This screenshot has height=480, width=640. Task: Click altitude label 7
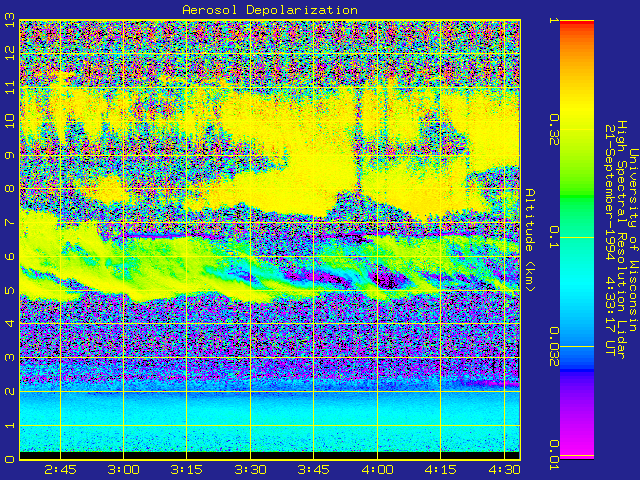[x=10, y=222]
